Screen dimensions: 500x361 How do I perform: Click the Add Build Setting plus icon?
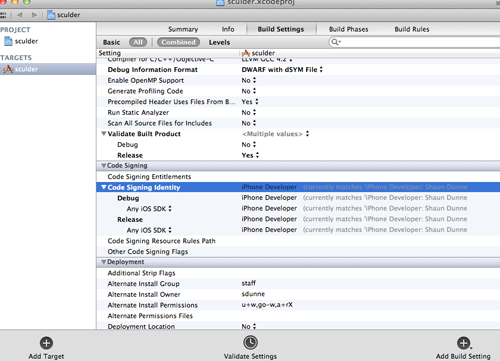(463, 343)
